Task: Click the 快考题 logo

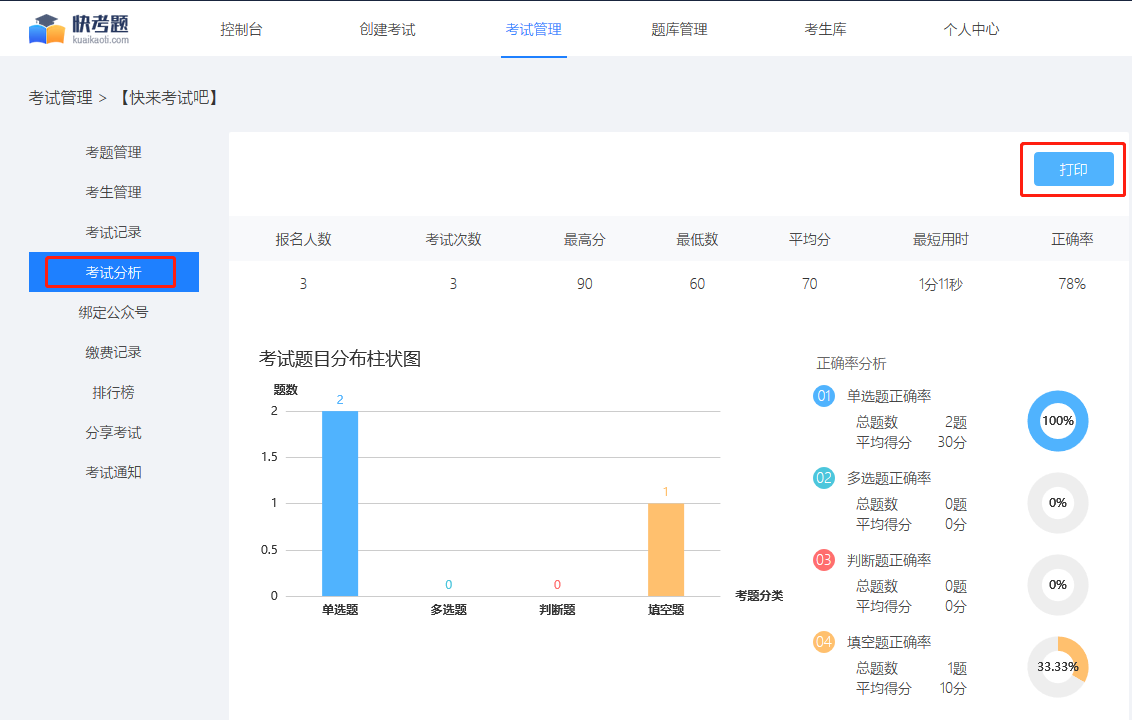Action: coord(79,29)
